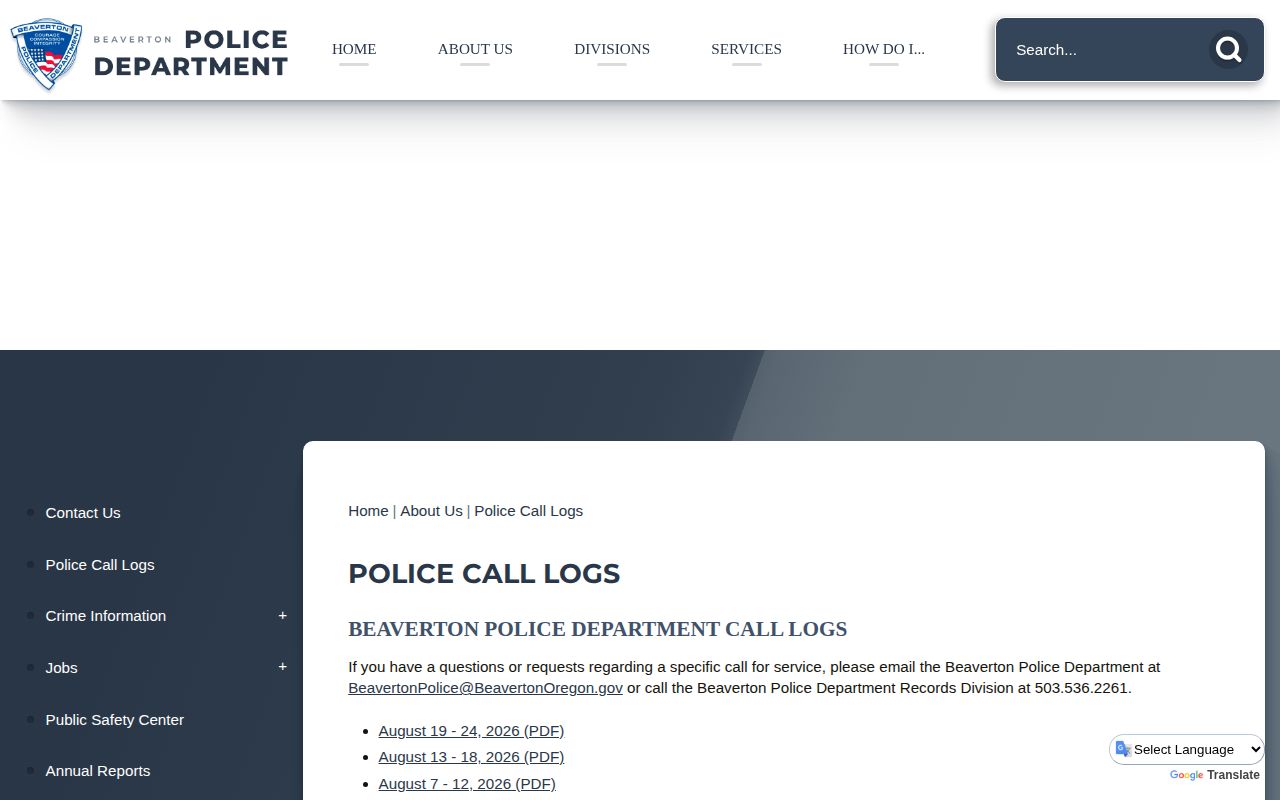Email BeavertonPolice@BeavertonOregon.gov link
The height and width of the screenshot is (800, 1280).
pos(485,688)
